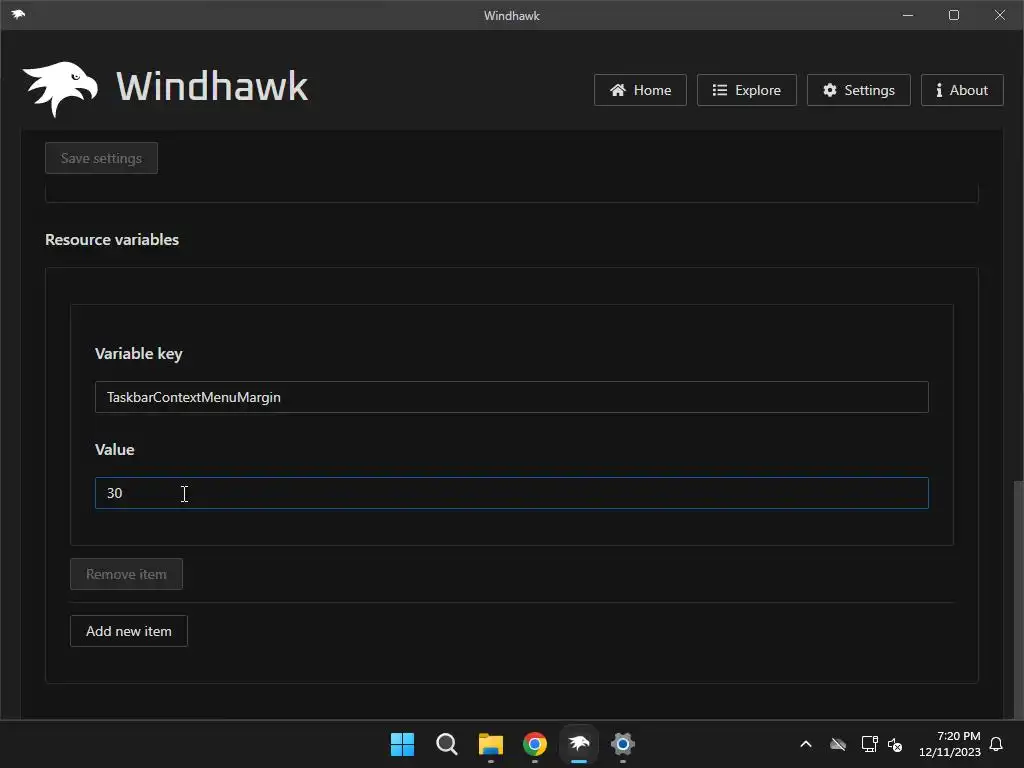The image size is (1024, 768).
Task: Click the Windhawk eagle logo
Action: coord(60,89)
